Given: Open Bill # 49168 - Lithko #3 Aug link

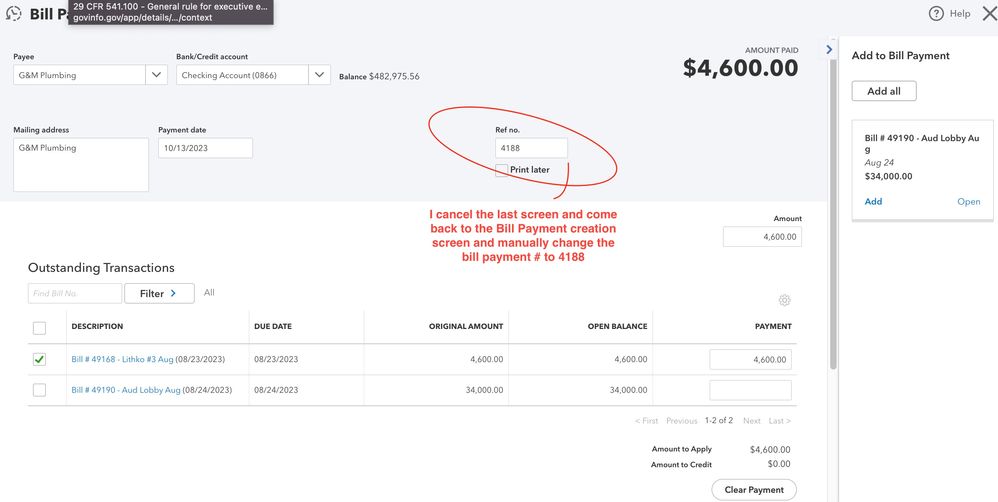Looking at the screenshot, I should [x=122, y=359].
